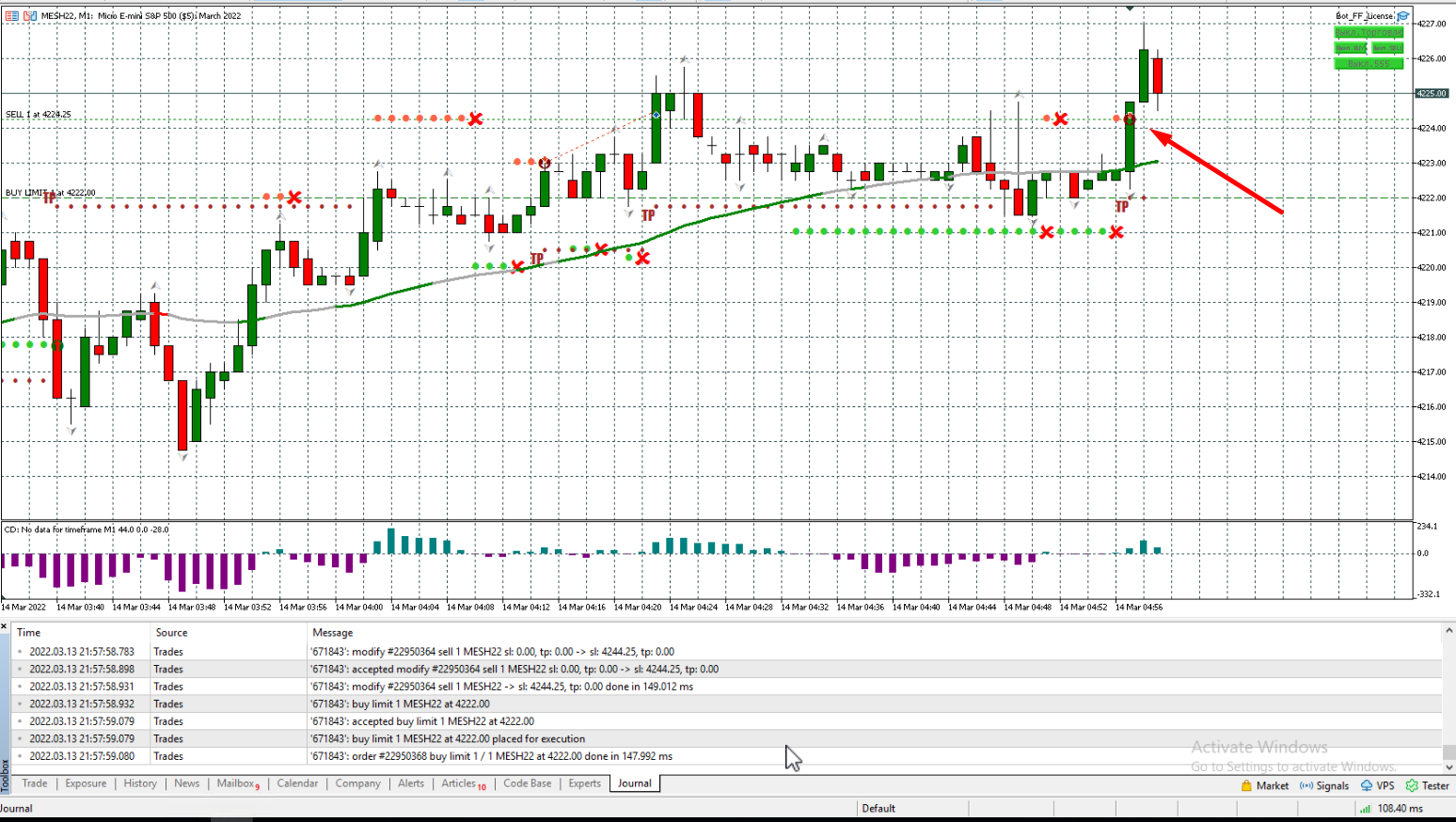Open the Company tab
Viewport: 1456px width, 822px height.
click(358, 783)
